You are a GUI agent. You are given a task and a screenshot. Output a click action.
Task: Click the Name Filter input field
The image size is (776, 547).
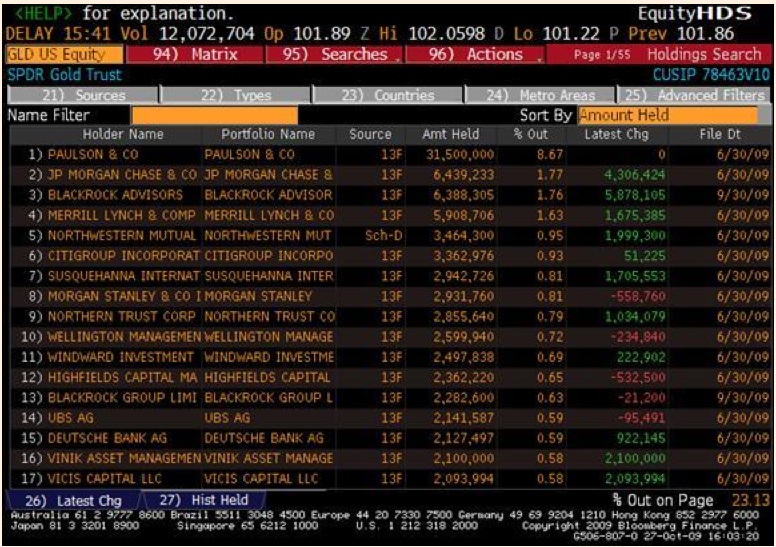[x=215, y=115]
